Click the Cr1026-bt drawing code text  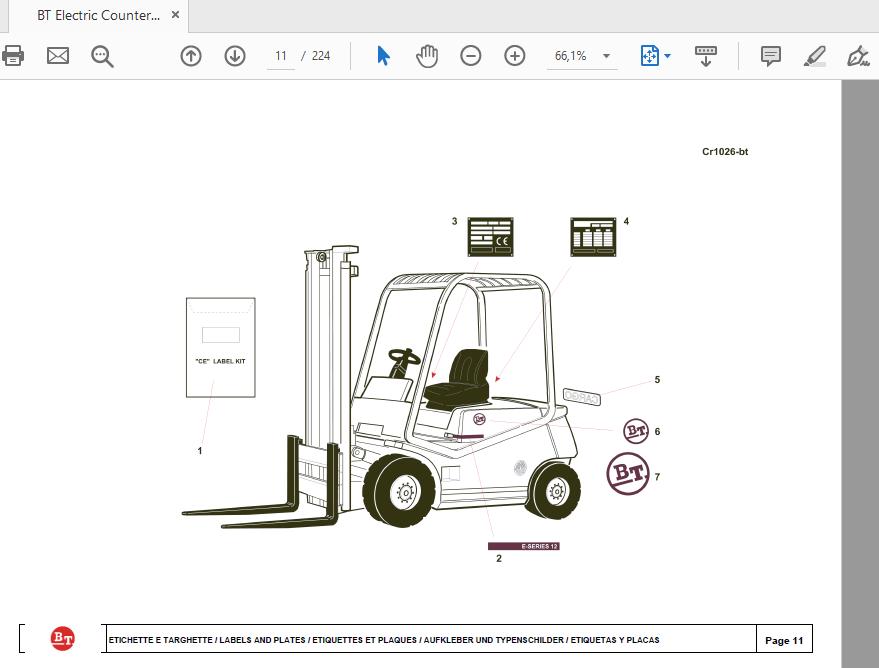[725, 152]
